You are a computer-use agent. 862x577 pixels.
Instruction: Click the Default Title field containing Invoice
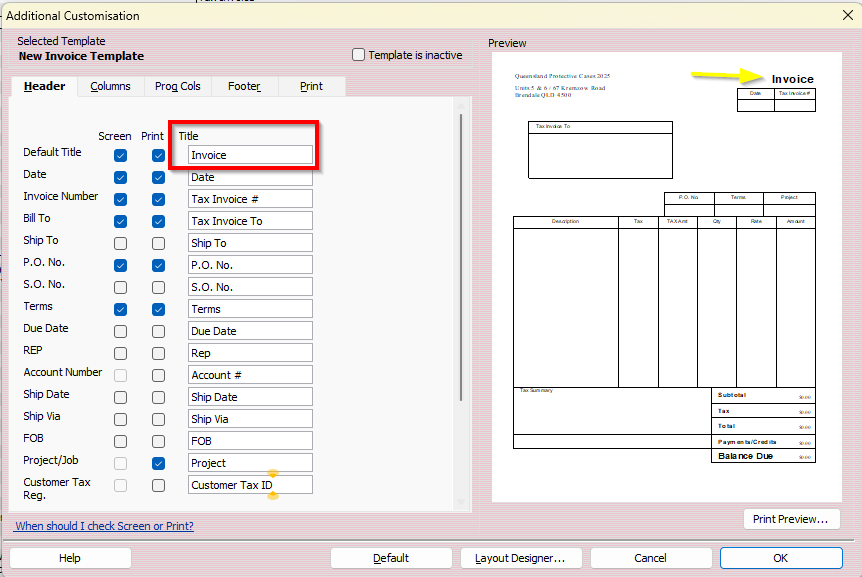[x=250, y=155]
